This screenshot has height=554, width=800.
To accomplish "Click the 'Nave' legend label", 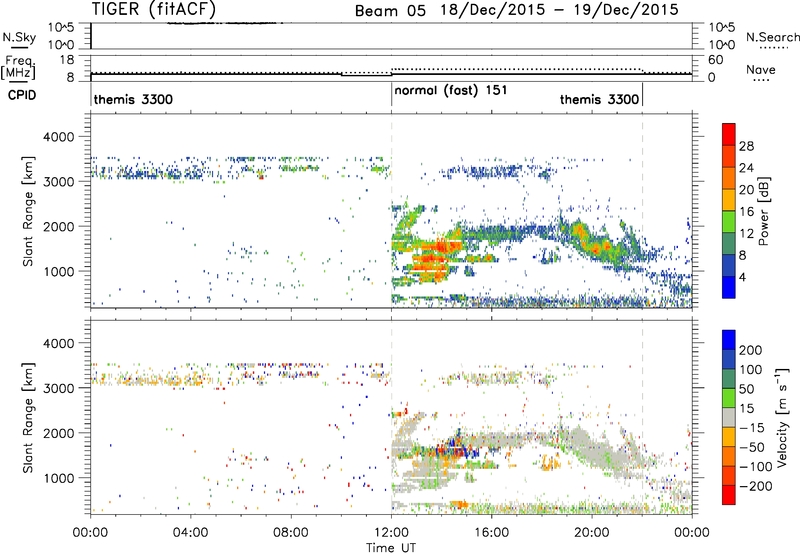I will [760, 69].
